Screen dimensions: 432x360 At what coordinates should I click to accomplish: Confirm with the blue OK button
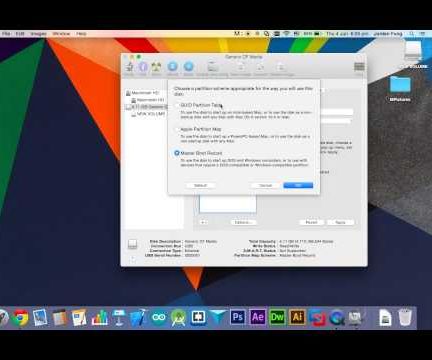(x=298, y=185)
